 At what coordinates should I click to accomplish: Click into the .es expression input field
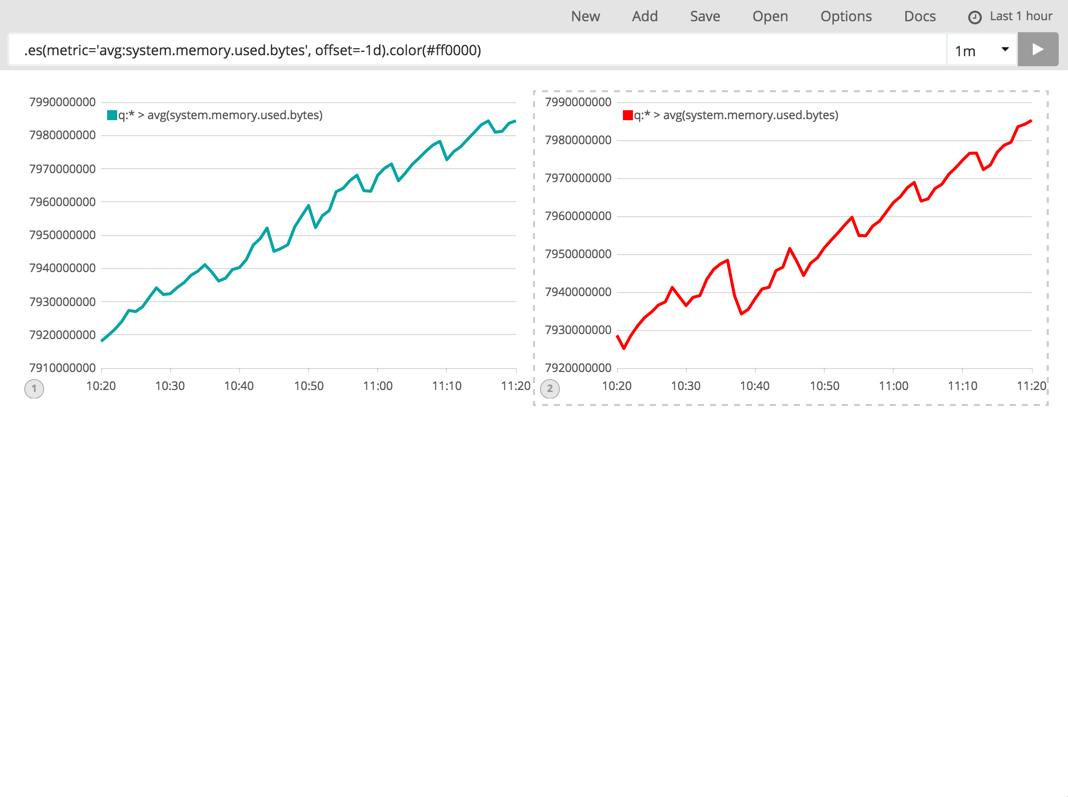point(477,50)
